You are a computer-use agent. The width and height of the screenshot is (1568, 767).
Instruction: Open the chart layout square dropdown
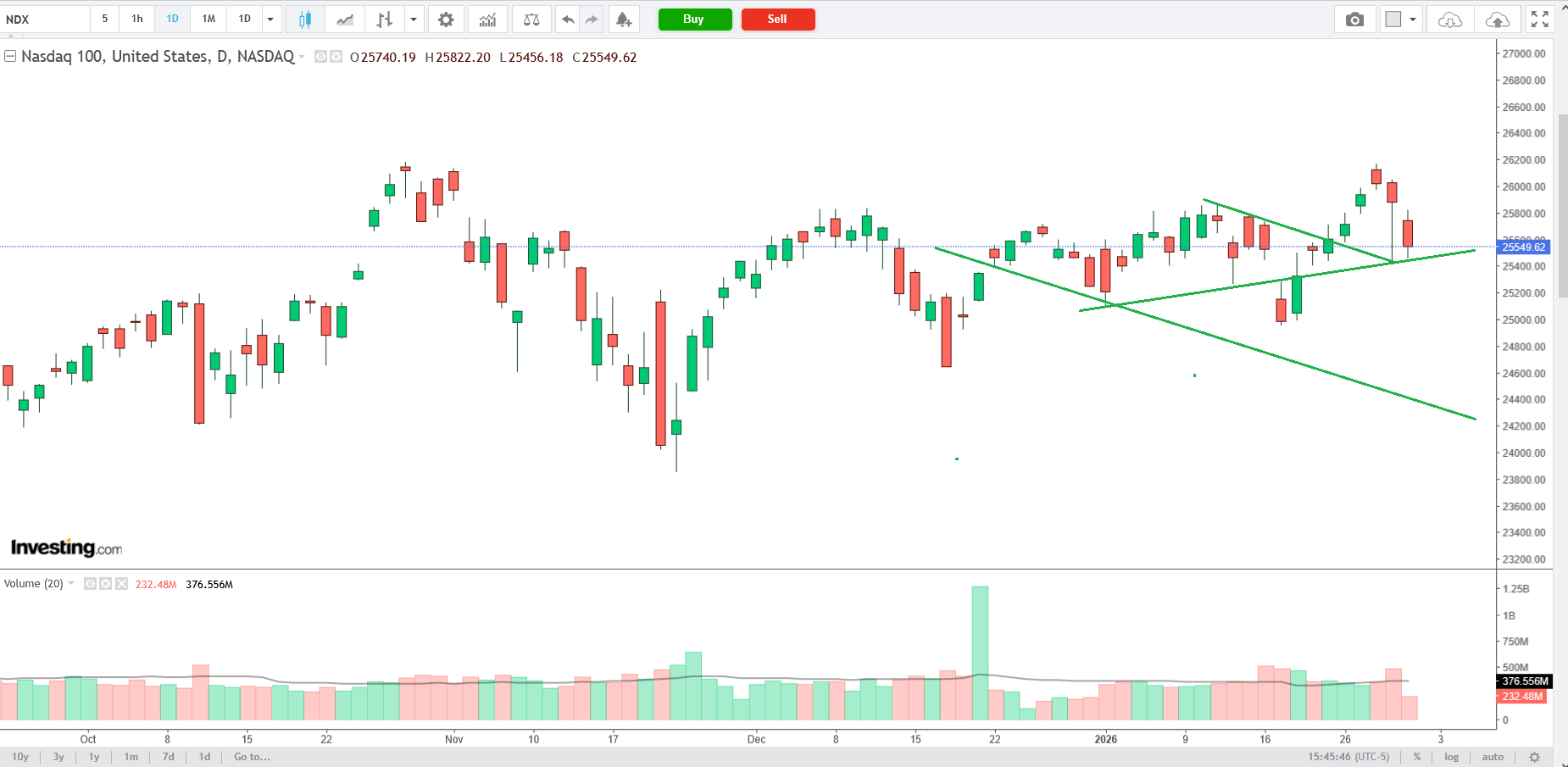click(1401, 19)
